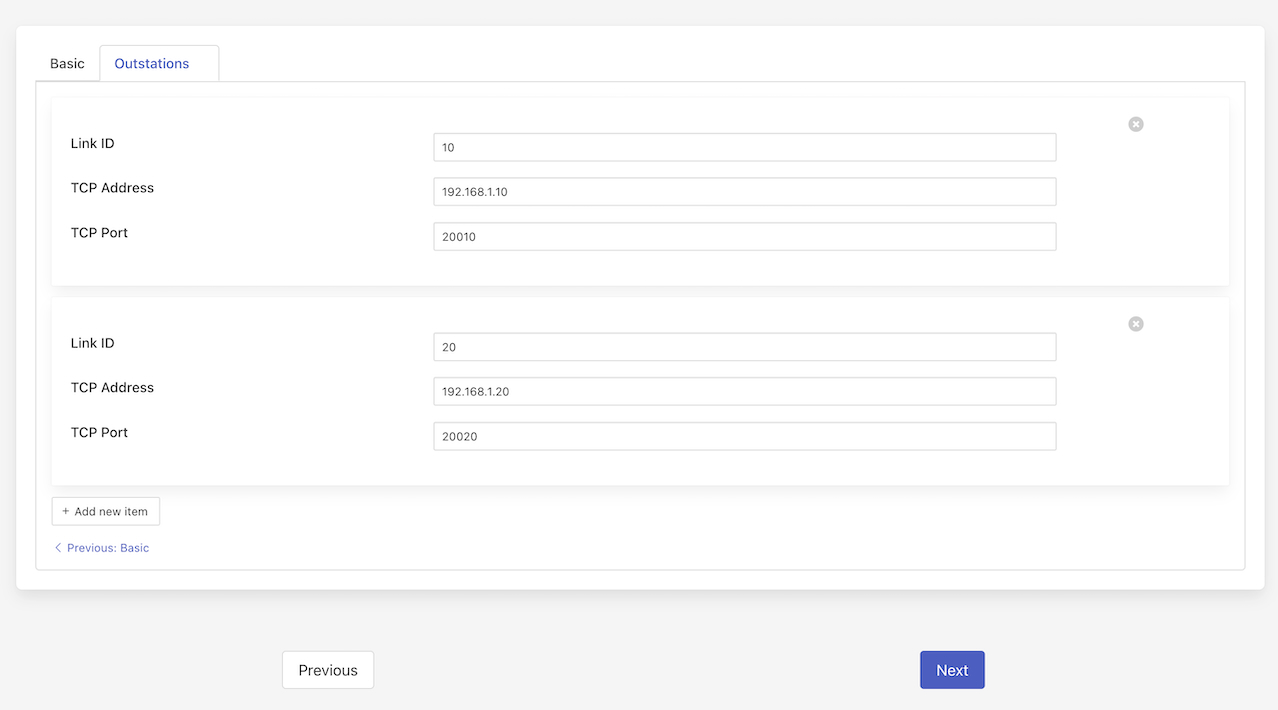Image resolution: width=1278 pixels, height=710 pixels.
Task: Click the TCP Address field showing 192.168.1.20
Action: coord(744,392)
